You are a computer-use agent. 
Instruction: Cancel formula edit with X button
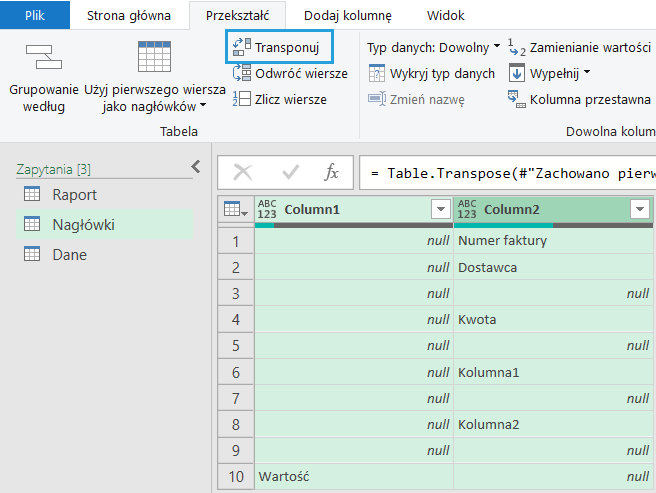242,172
